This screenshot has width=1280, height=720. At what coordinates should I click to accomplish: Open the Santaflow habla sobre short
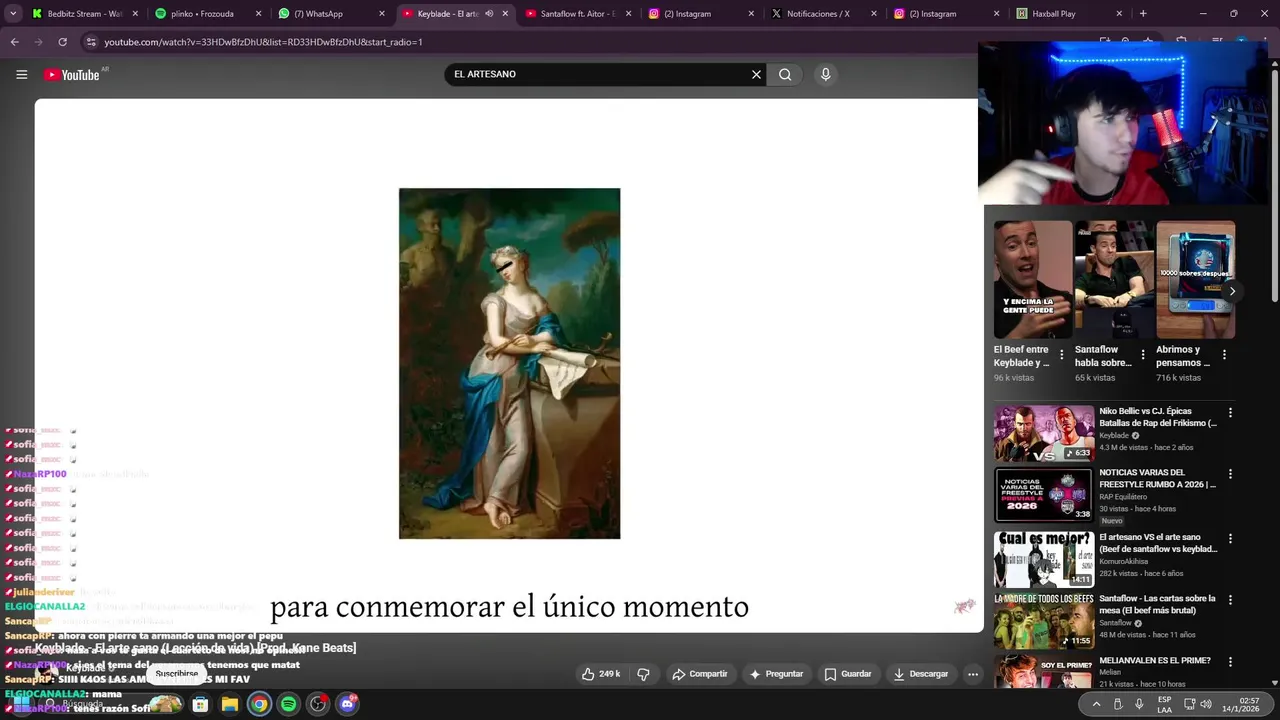1114,280
